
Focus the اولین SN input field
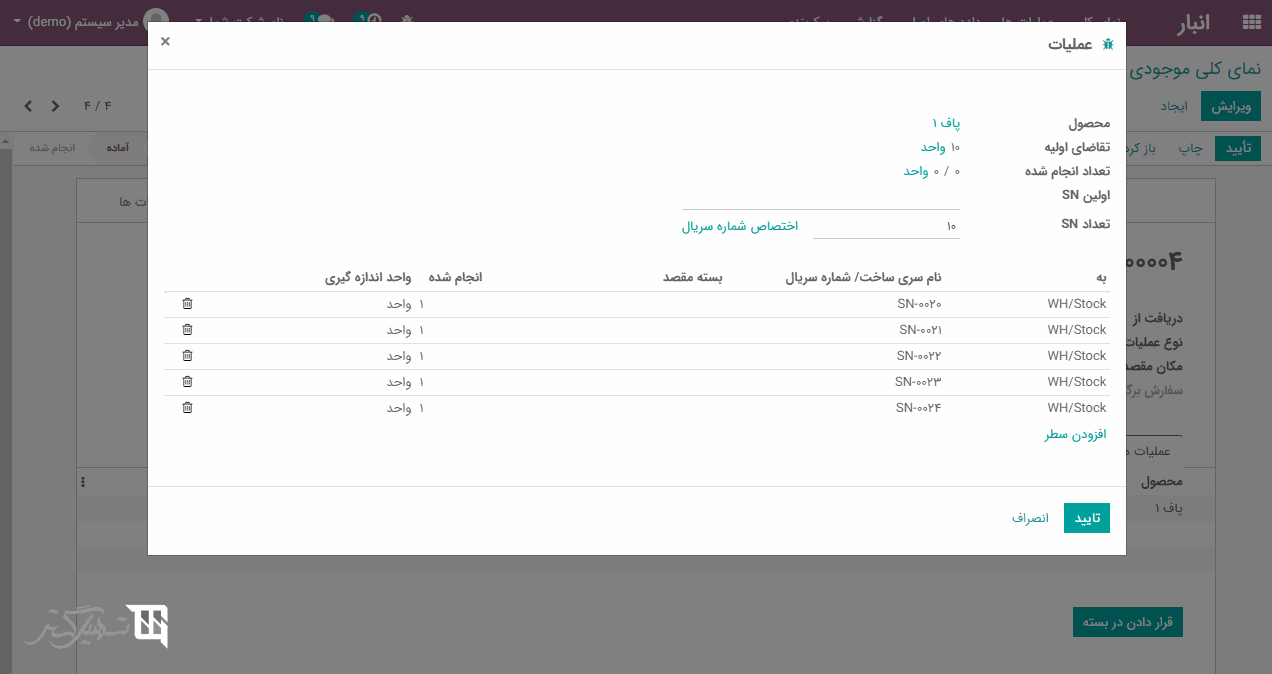(821, 197)
